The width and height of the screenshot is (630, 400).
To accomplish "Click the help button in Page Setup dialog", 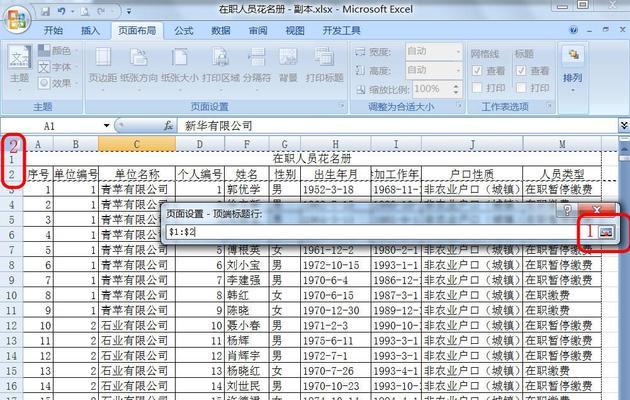I will [x=567, y=210].
